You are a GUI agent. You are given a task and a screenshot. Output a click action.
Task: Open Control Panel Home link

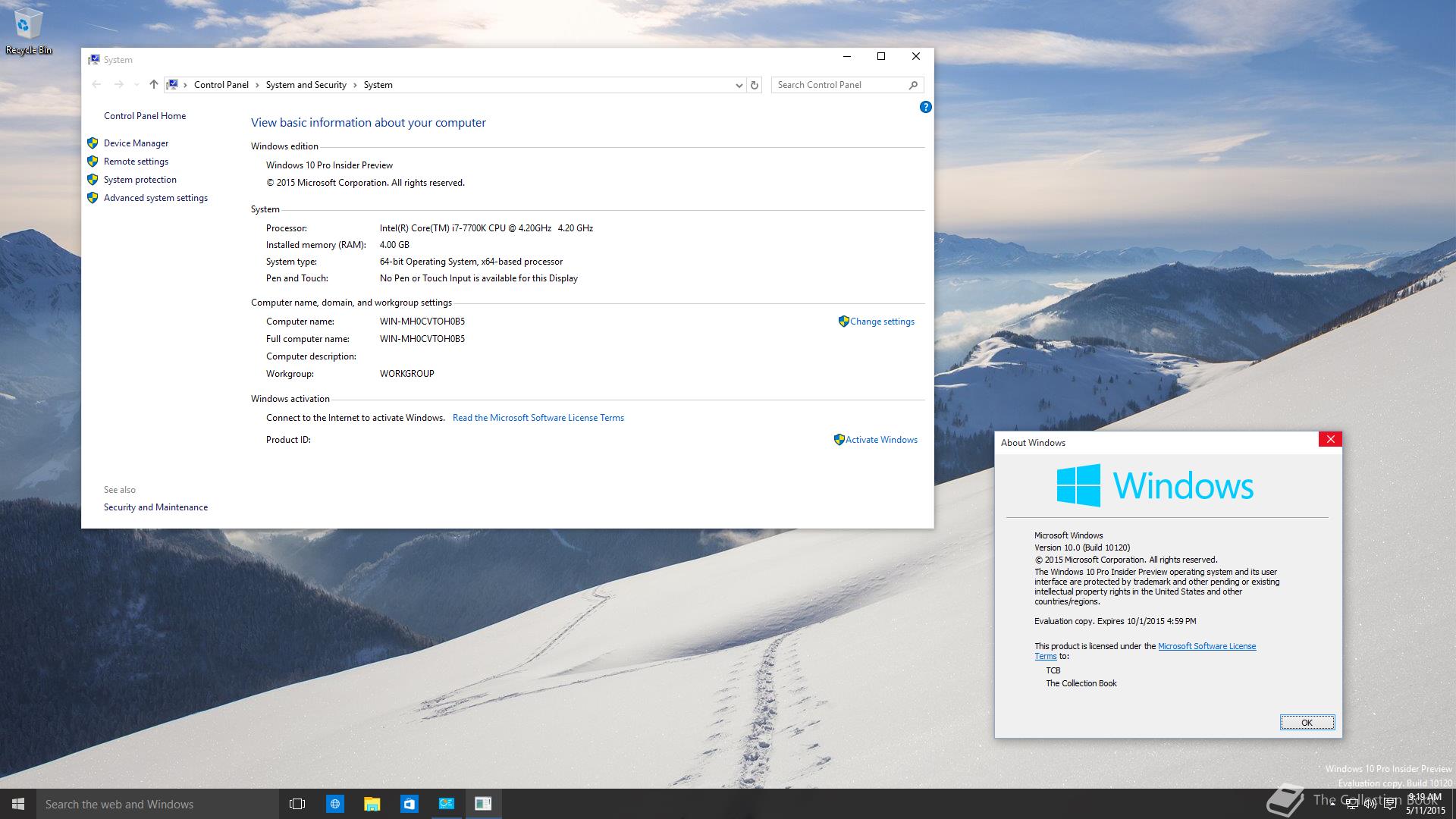coord(145,116)
